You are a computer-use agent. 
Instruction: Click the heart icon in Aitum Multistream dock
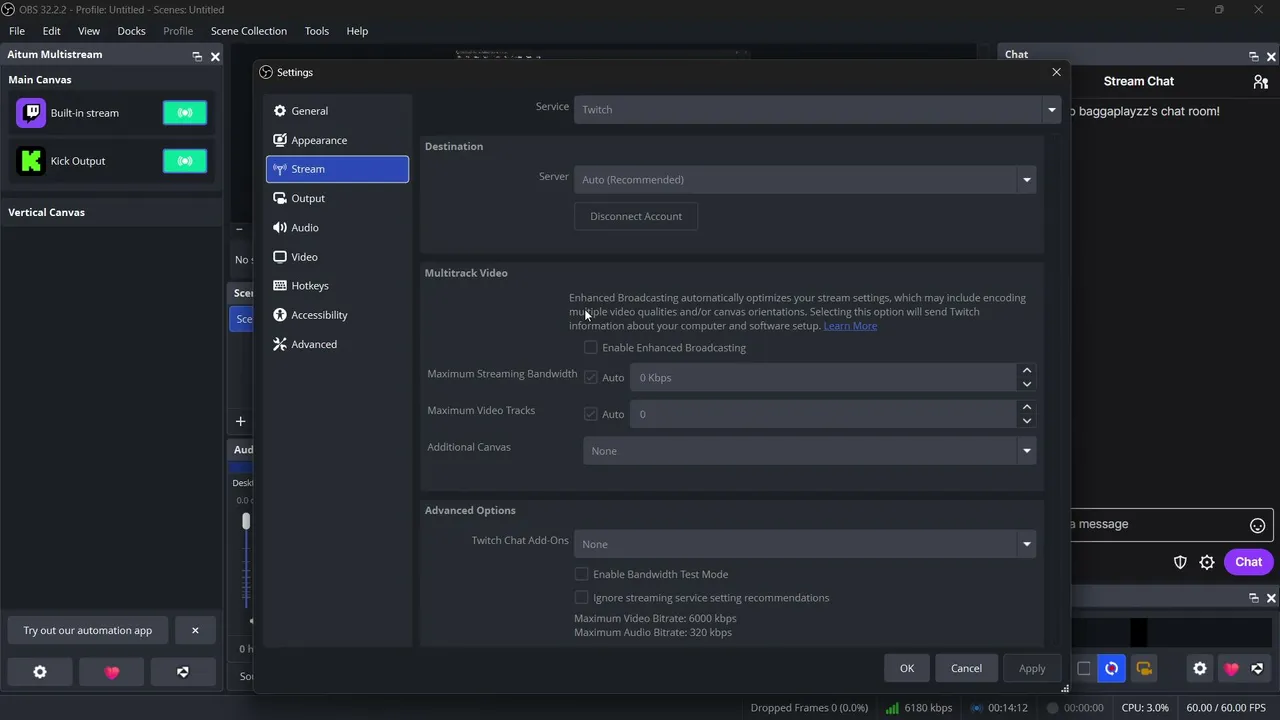tap(112, 672)
